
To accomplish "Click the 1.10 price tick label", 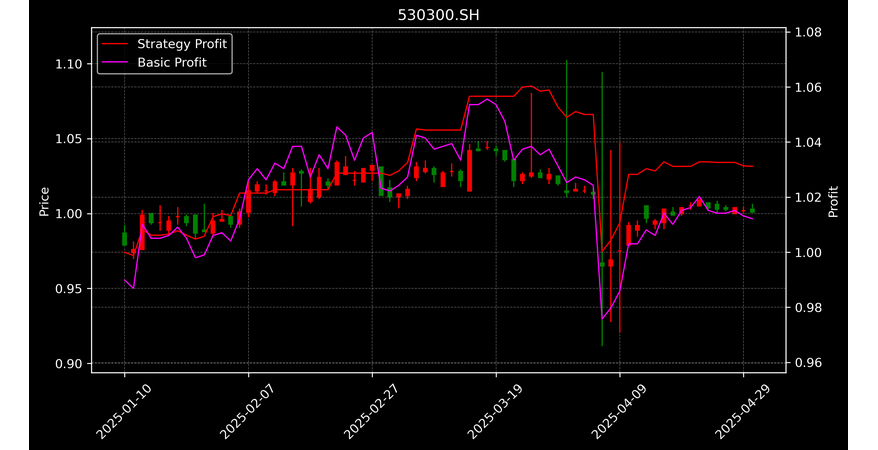I will [x=68, y=64].
